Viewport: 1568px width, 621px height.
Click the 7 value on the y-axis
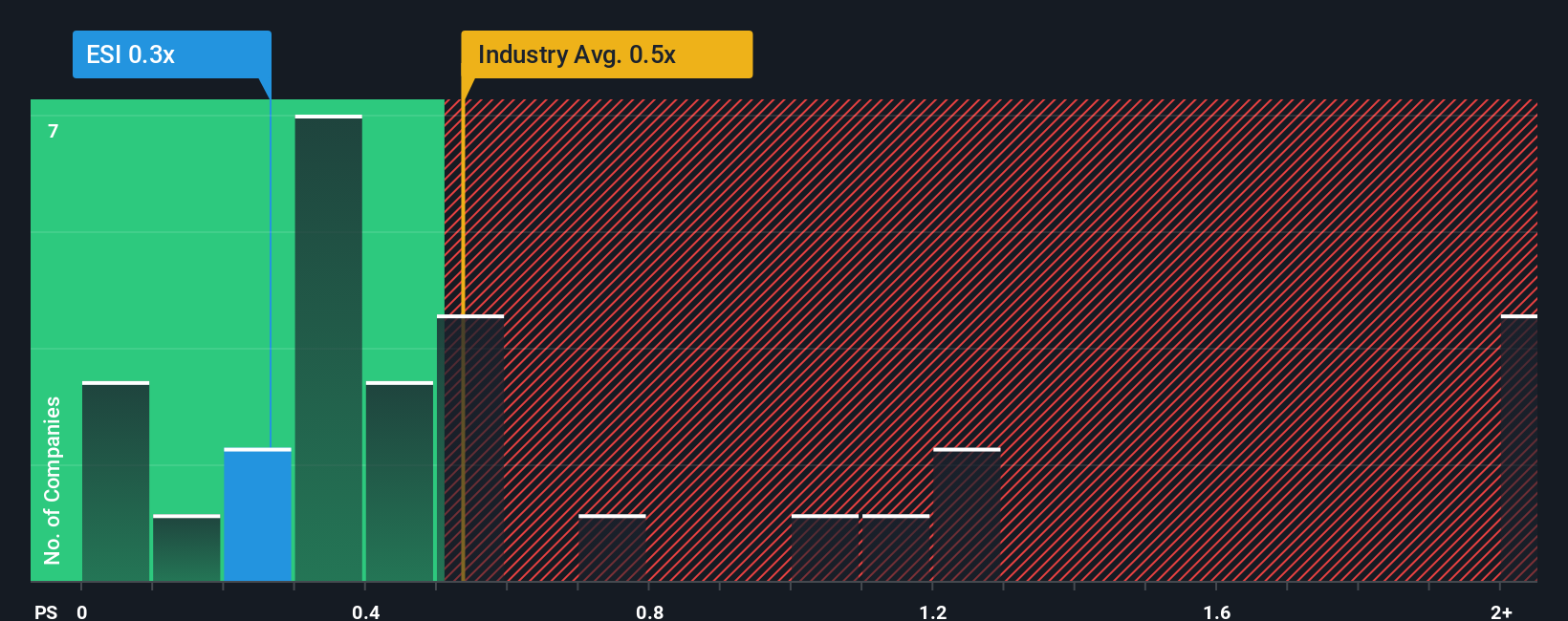54,131
